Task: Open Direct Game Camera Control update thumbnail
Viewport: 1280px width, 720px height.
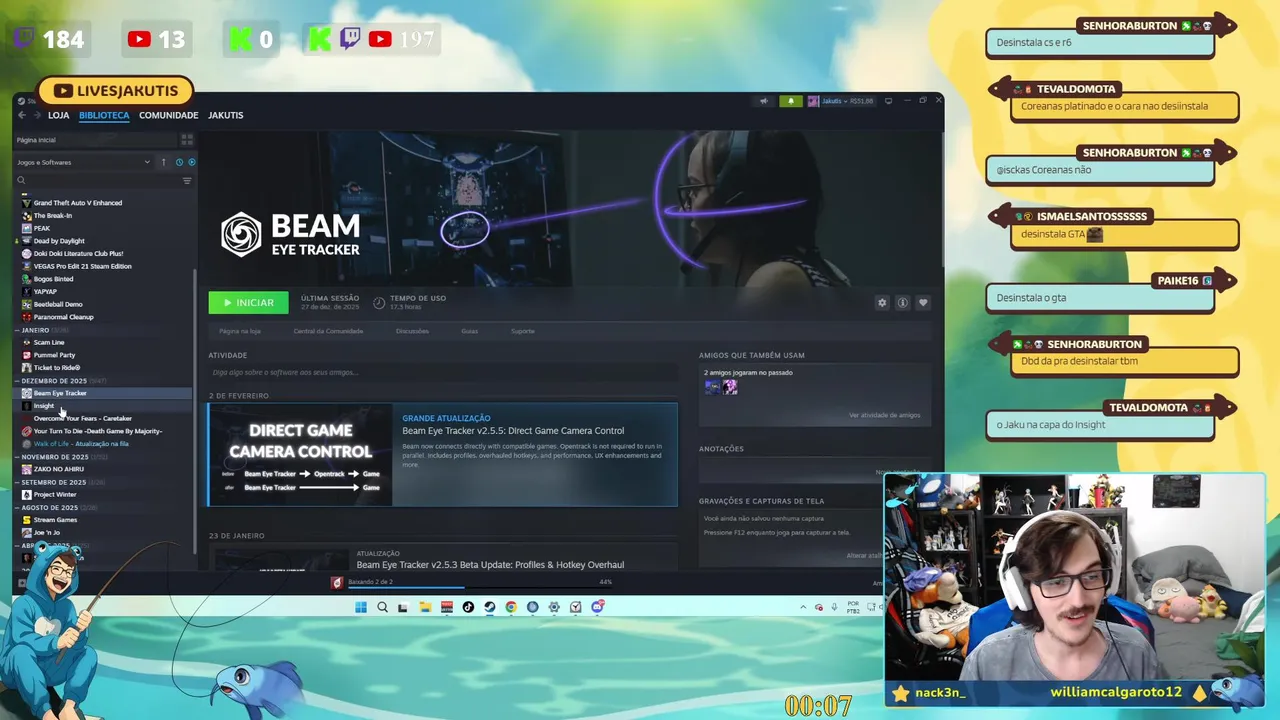Action: click(301, 455)
